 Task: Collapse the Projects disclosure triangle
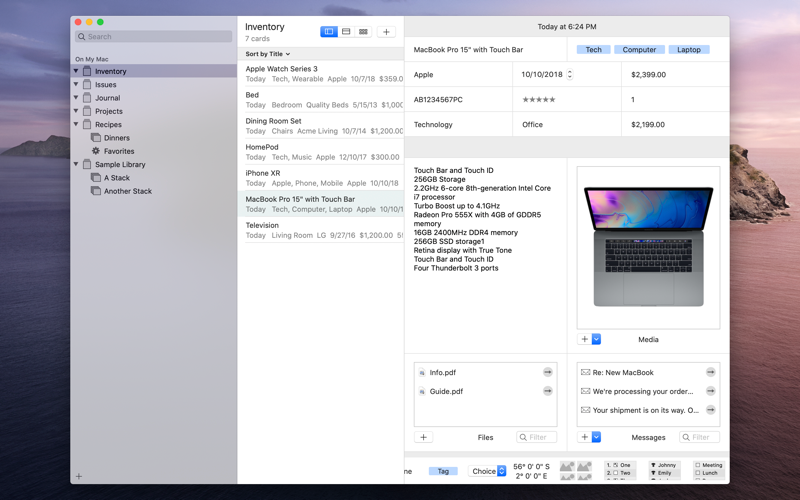[76, 111]
